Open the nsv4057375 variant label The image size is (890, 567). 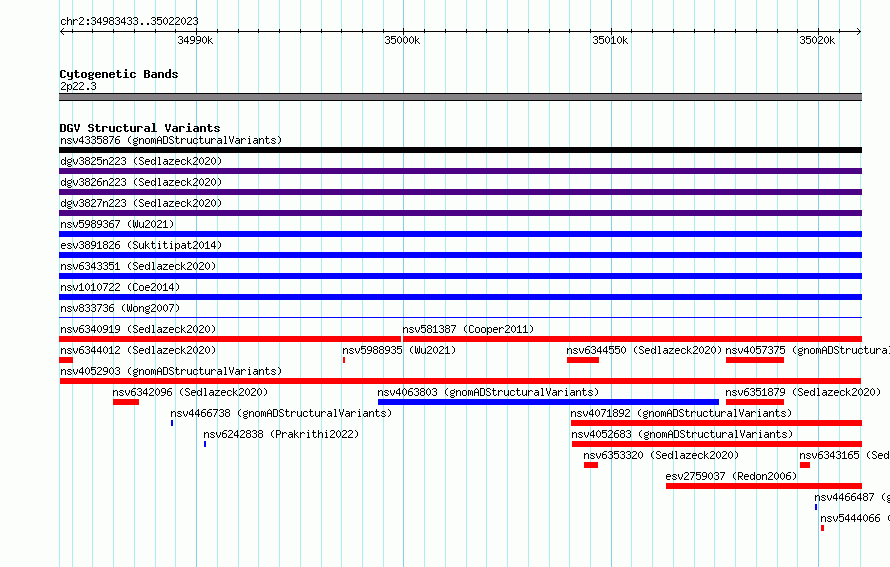807,350
